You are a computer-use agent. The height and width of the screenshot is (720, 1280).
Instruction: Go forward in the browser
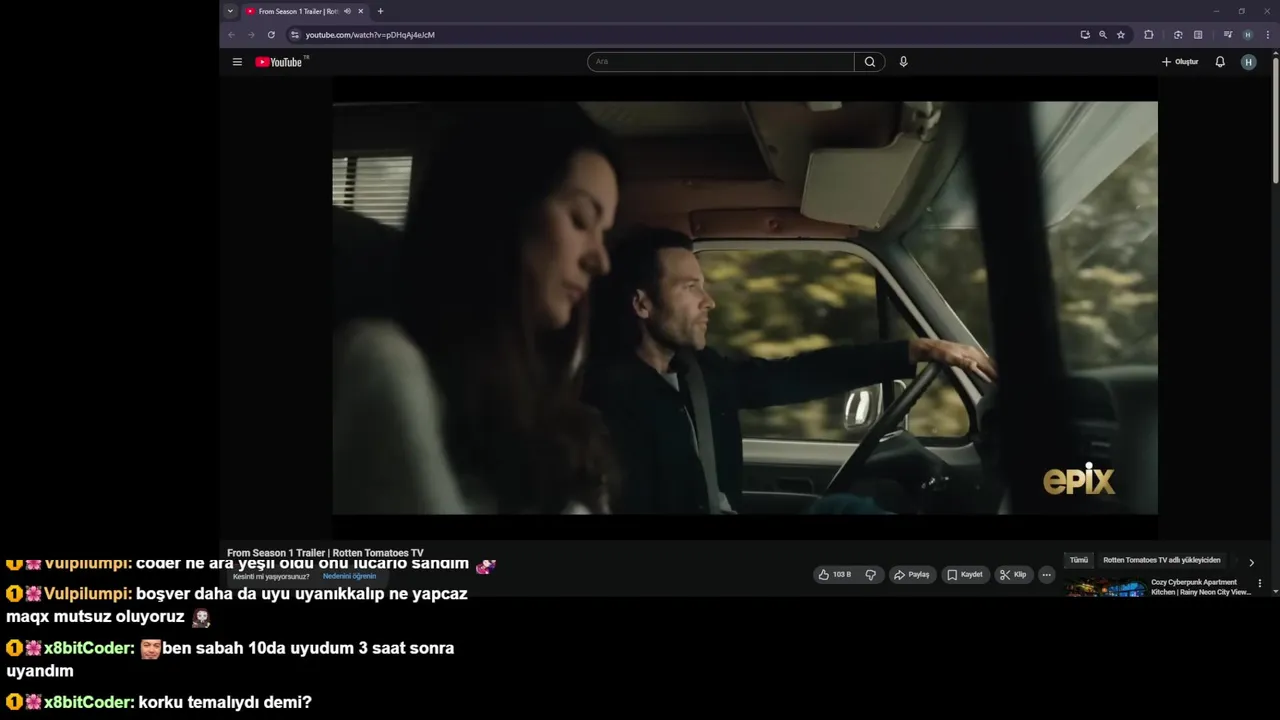251,35
